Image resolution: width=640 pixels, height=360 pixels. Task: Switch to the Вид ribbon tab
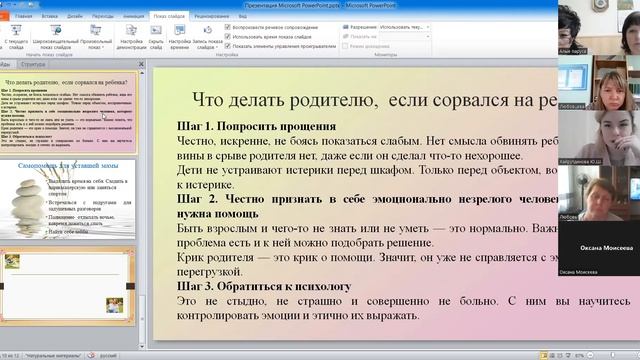point(242,16)
